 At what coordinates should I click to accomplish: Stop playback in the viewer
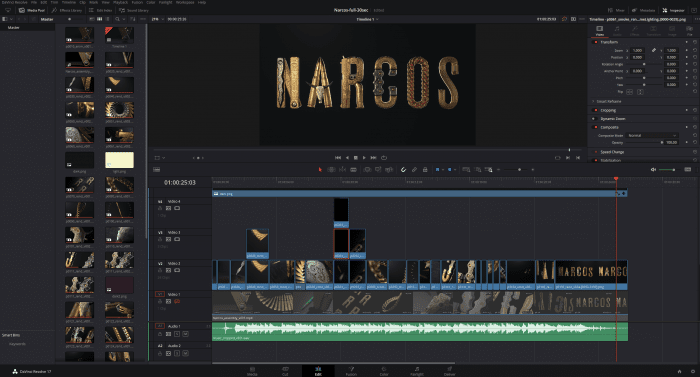click(x=356, y=158)
